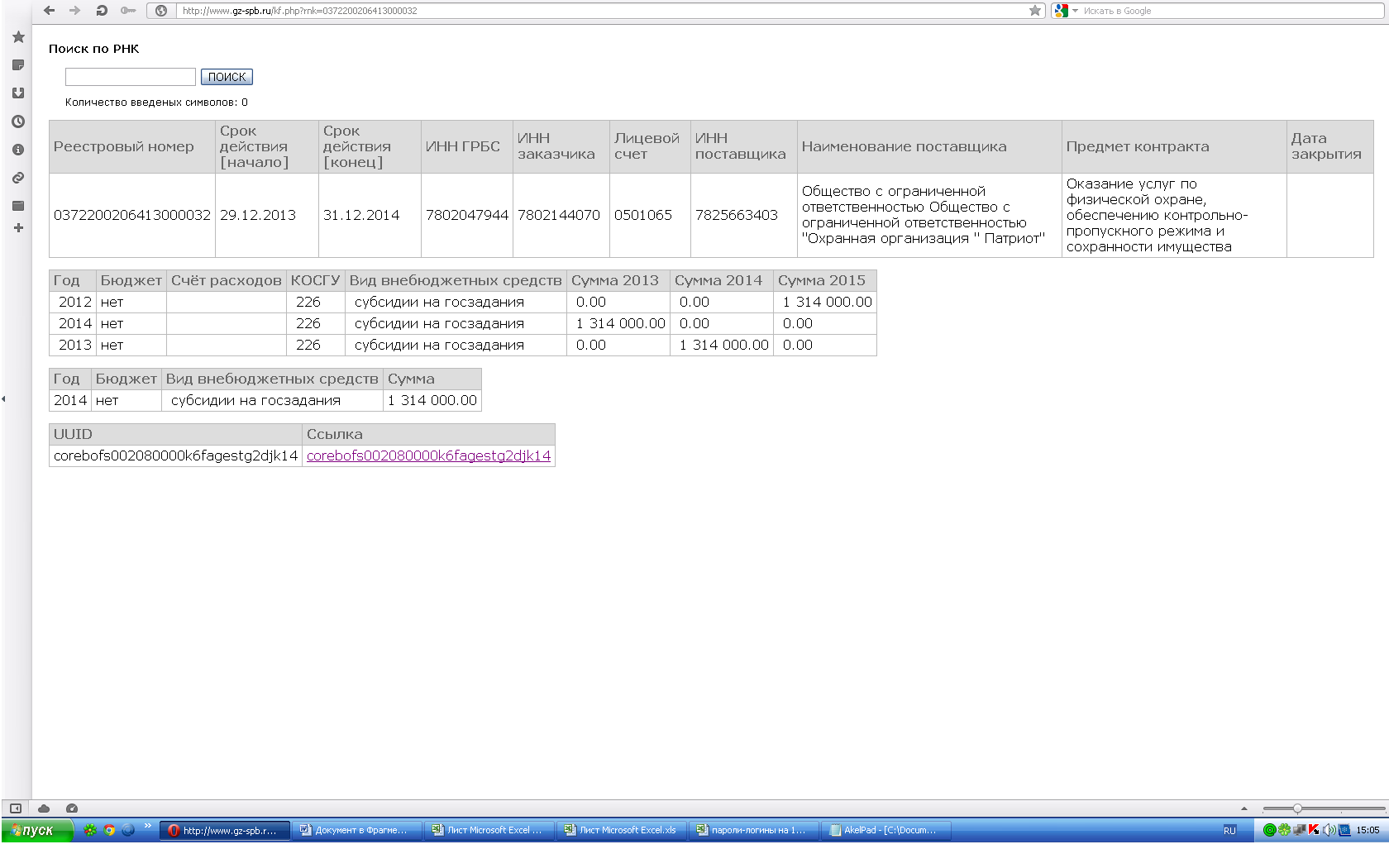Click green spiral tray icon
The image size is (1389, 868).
1270,830
